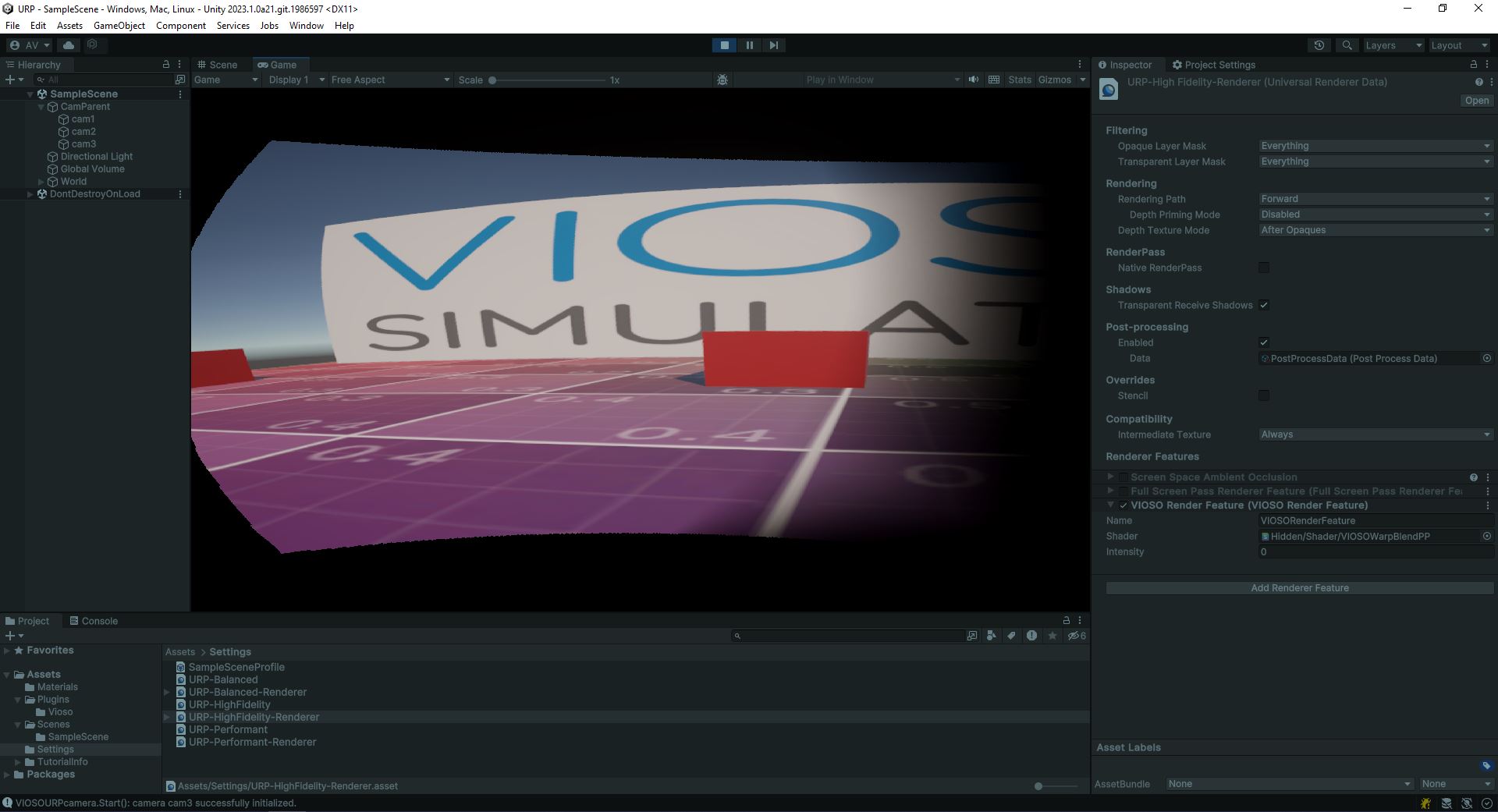
Task: Open Project window search-in picker icon
Action: (971, 636)
